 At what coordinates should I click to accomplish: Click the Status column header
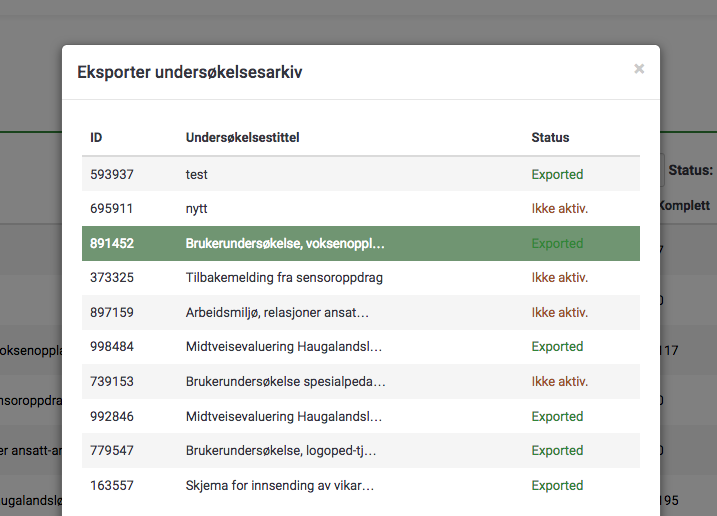[550, 138]
